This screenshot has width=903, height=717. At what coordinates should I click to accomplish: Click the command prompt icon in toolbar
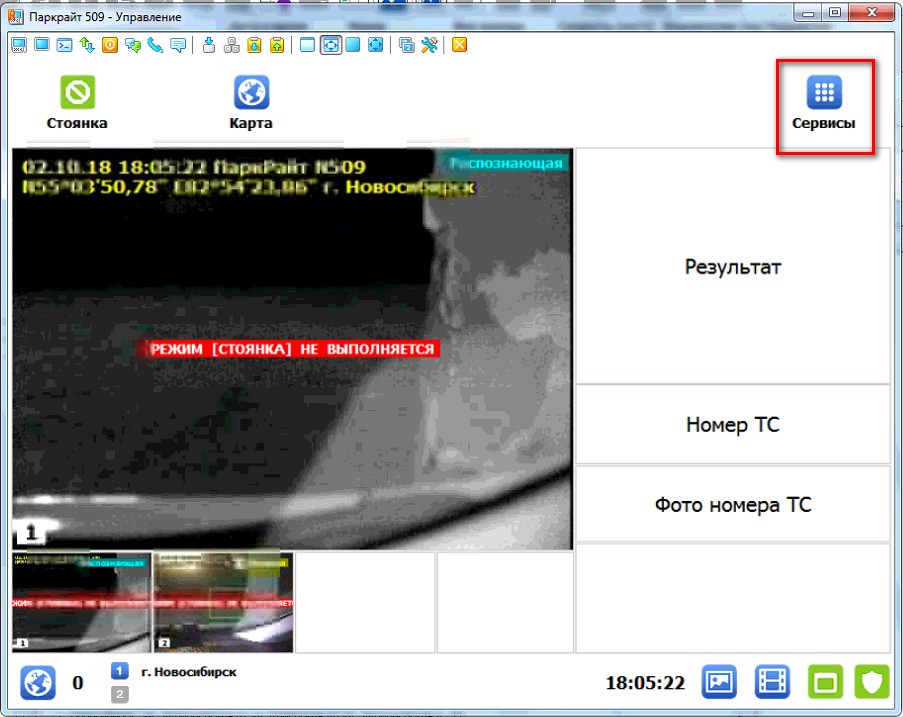(x=63, y=45)
